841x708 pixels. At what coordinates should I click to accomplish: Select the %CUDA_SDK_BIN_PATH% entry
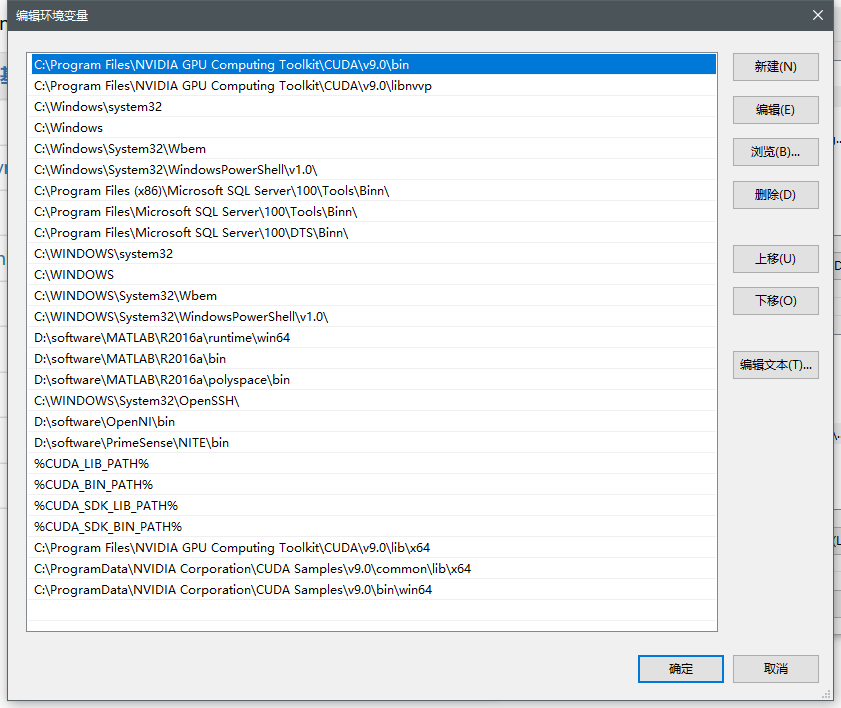click(373, 527)
